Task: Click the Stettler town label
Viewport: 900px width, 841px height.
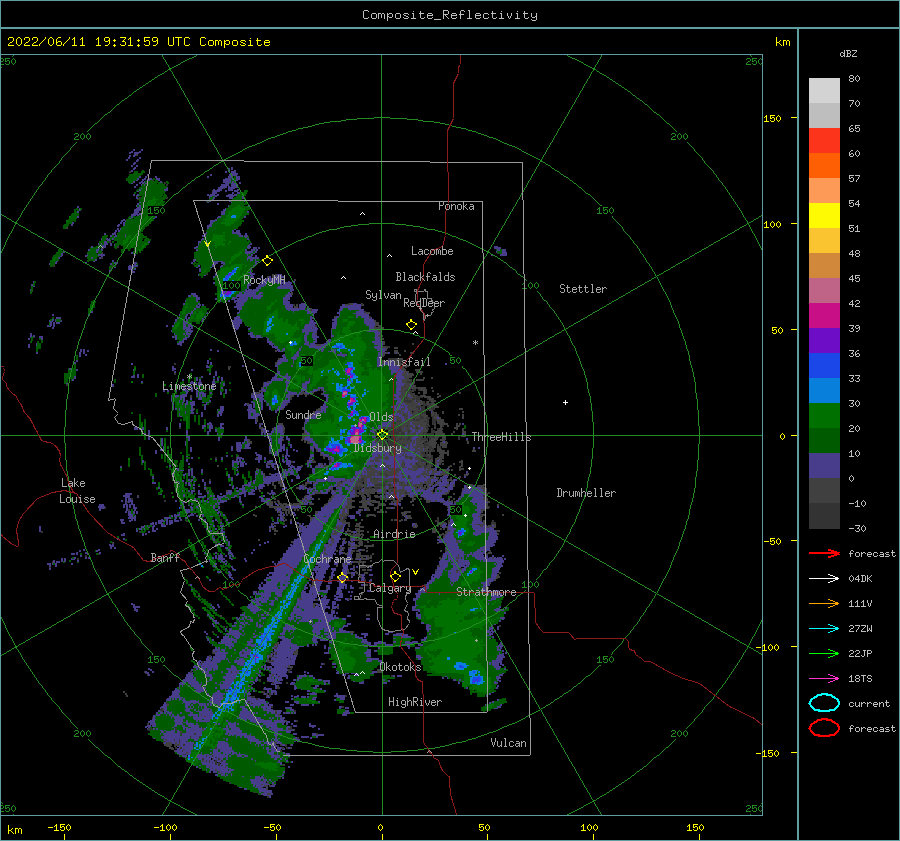Action: 583,289
